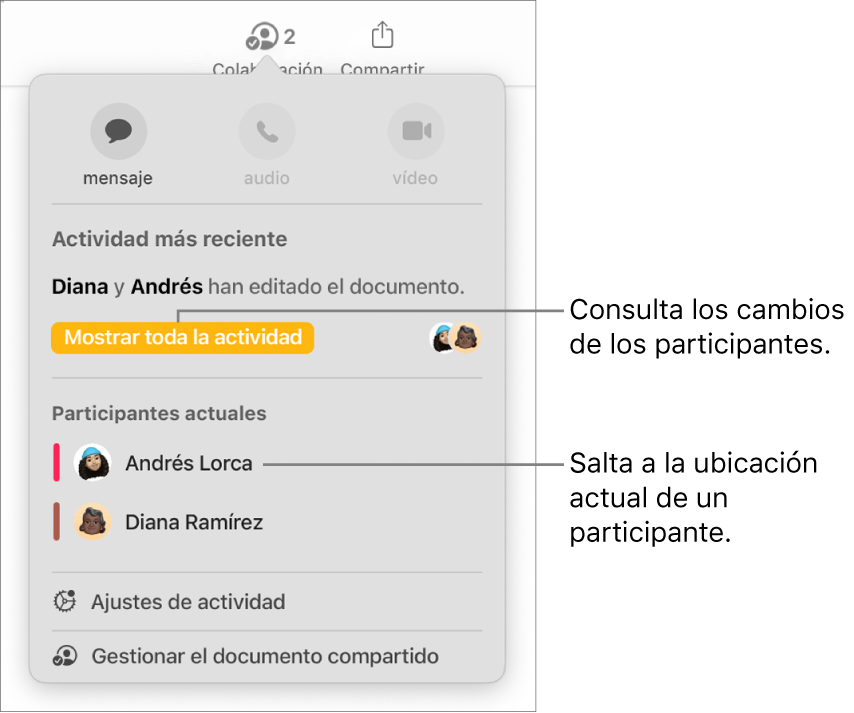Screen dimensions: 854x713
Task: Click the Ajustes de actividad gear icon
Action: tap(65, 601)
